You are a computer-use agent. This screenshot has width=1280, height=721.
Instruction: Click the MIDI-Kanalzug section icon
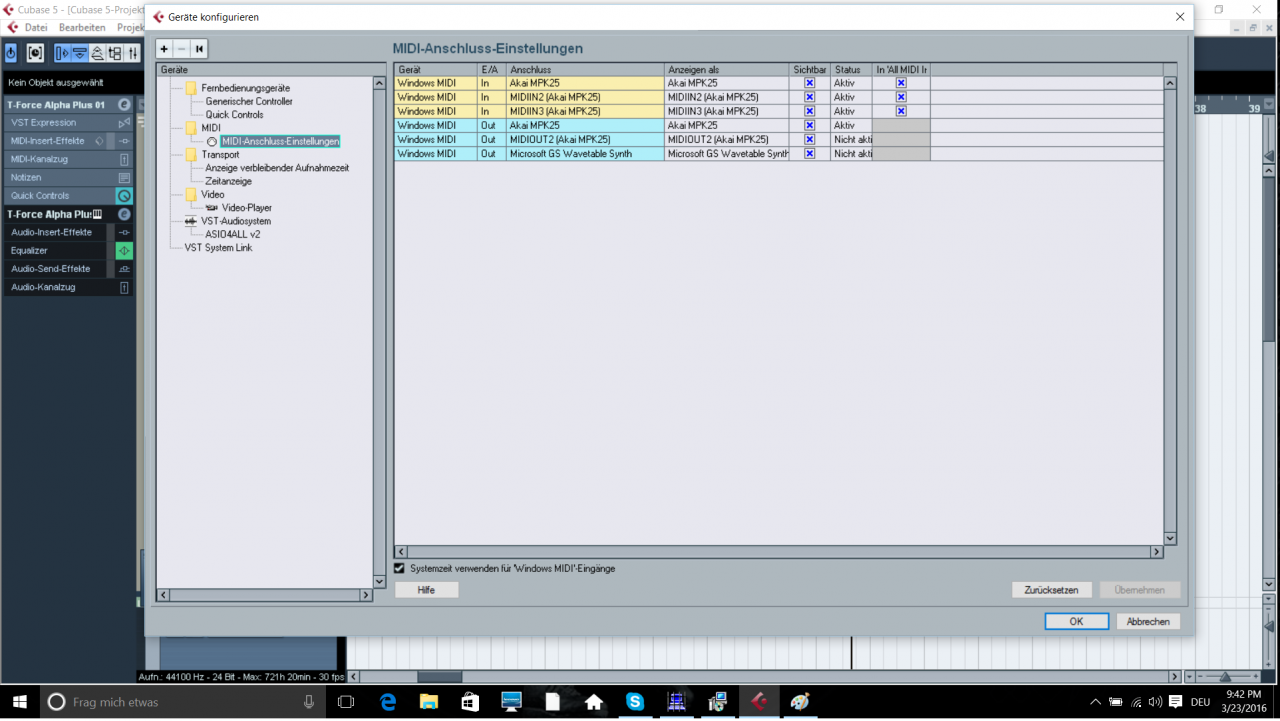tap(124, 159)
